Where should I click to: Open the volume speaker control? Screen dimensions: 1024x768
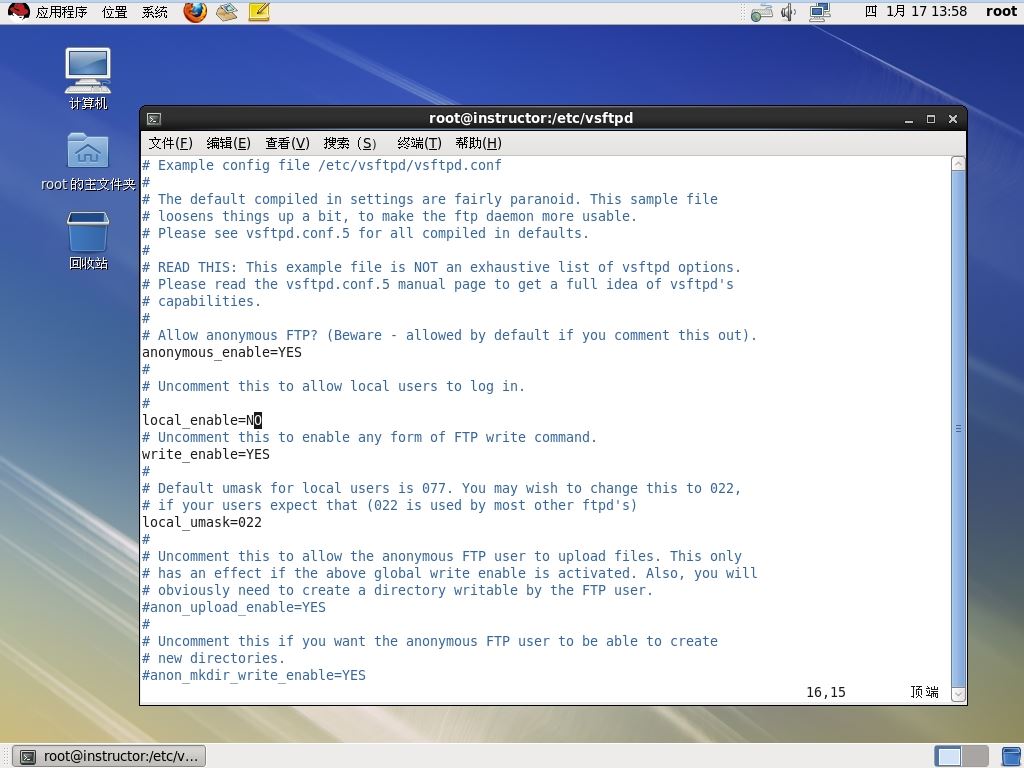pos(789,12)
